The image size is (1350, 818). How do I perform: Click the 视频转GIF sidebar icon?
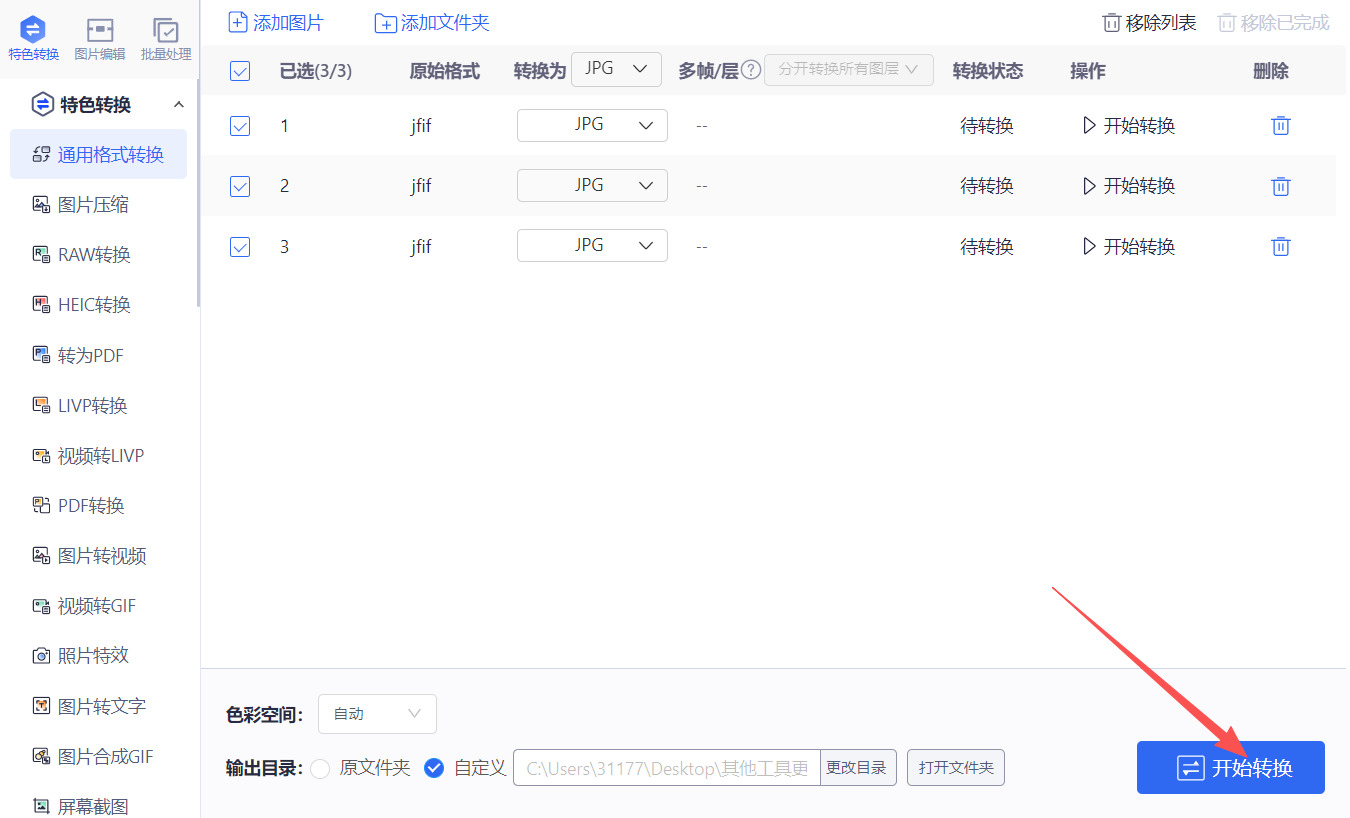point(41,606)
